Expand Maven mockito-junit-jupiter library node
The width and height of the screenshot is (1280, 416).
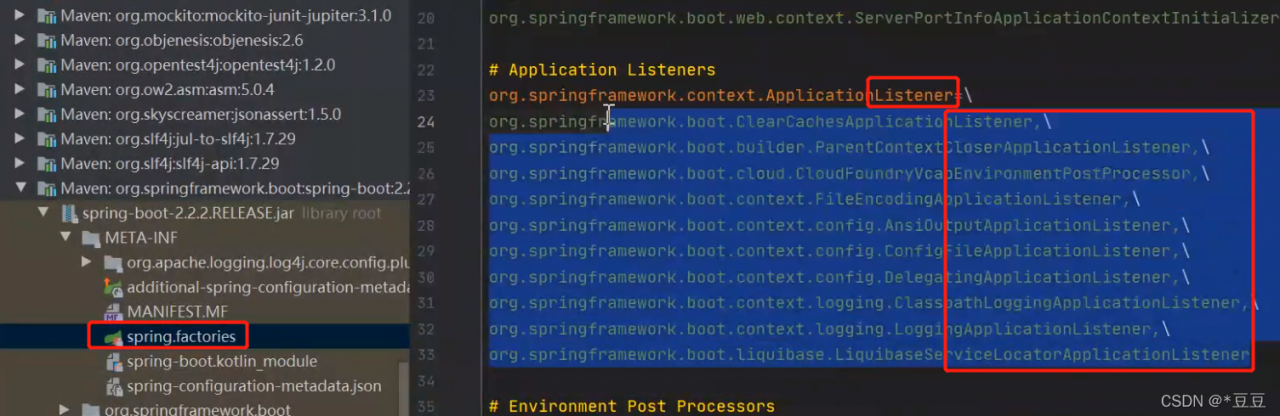point(22,16)
